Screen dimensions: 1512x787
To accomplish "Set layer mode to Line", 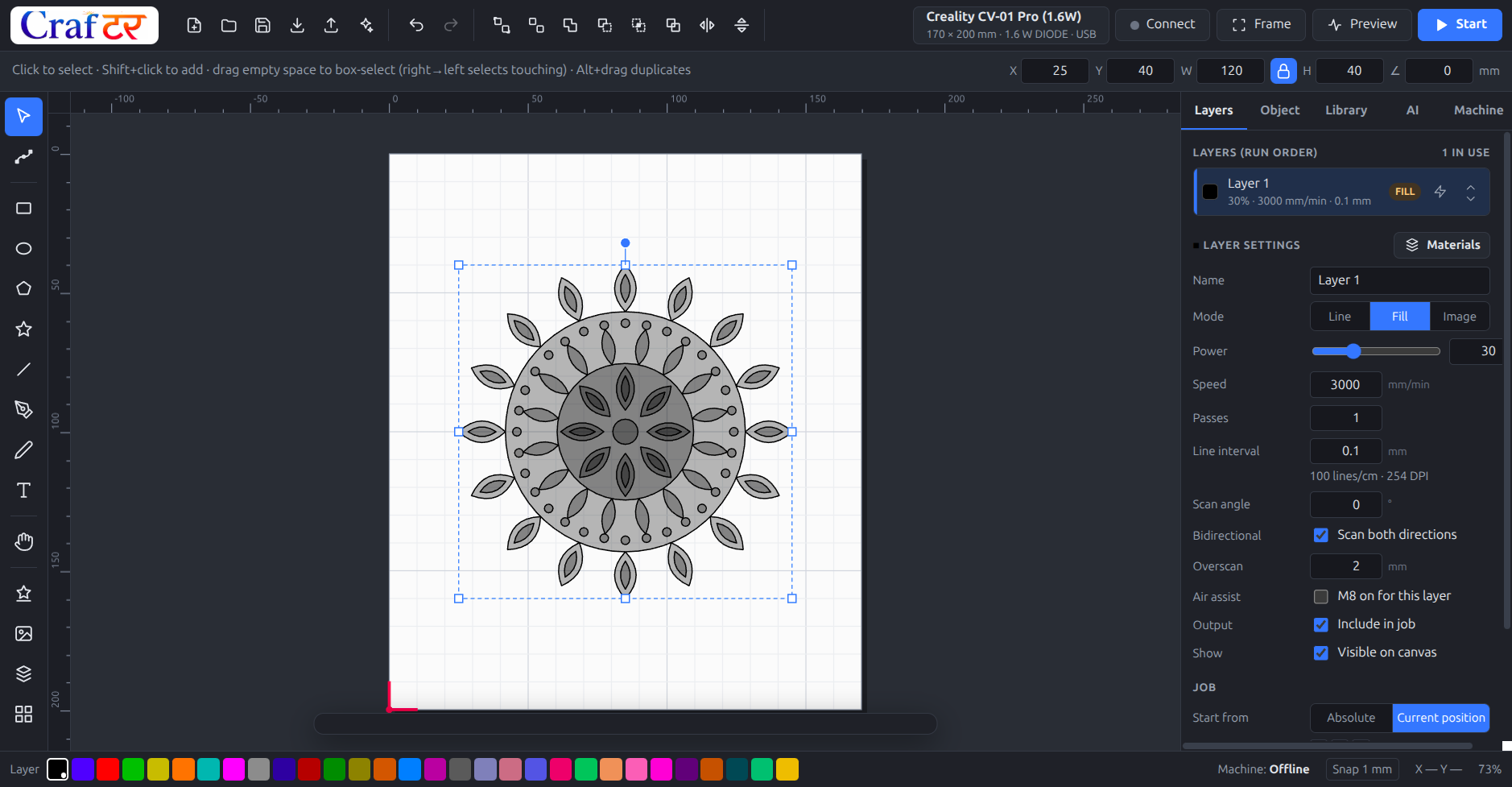I will [x=1340, y=317].
